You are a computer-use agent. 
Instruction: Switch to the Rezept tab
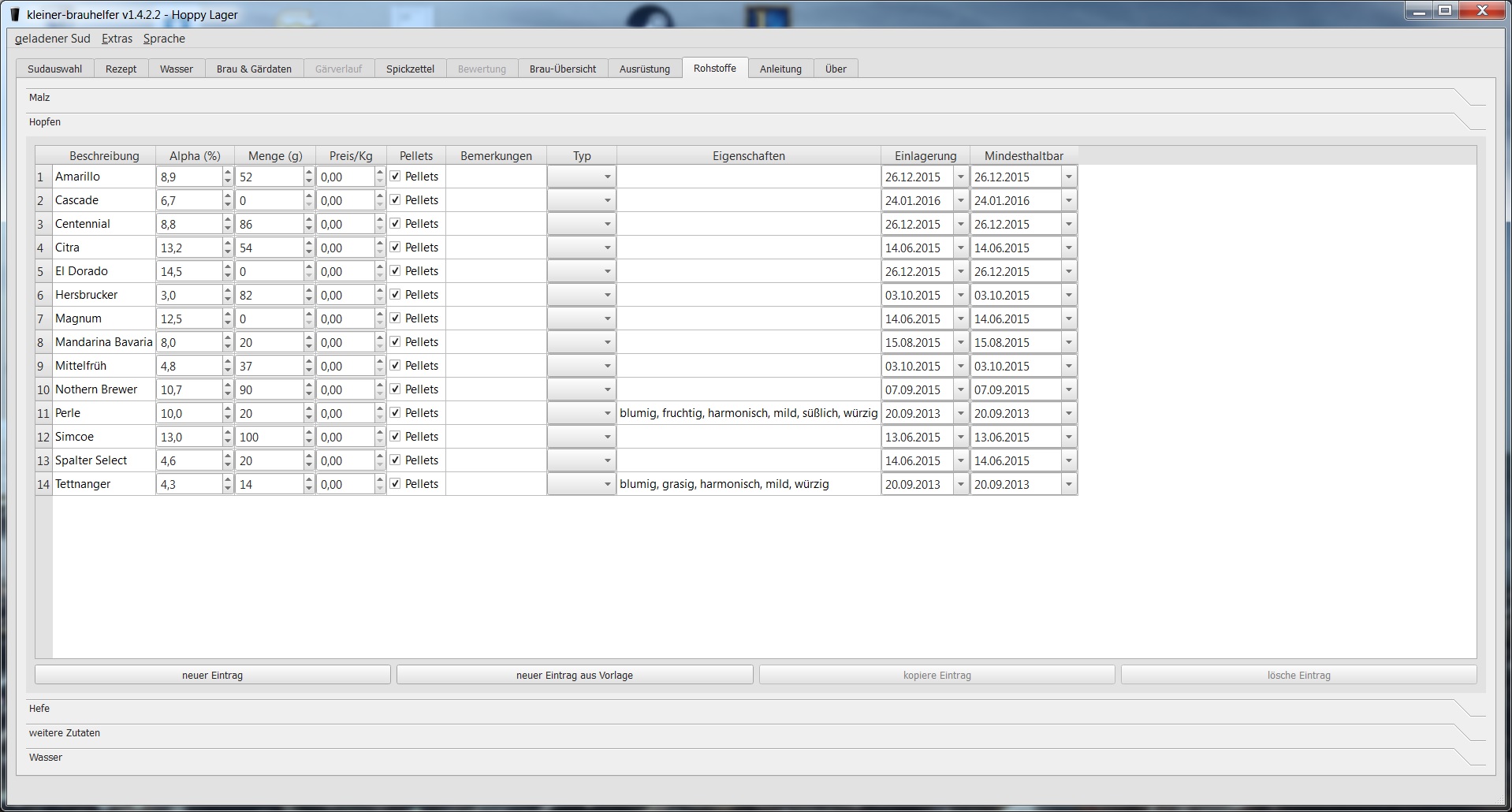pos(121,69)
